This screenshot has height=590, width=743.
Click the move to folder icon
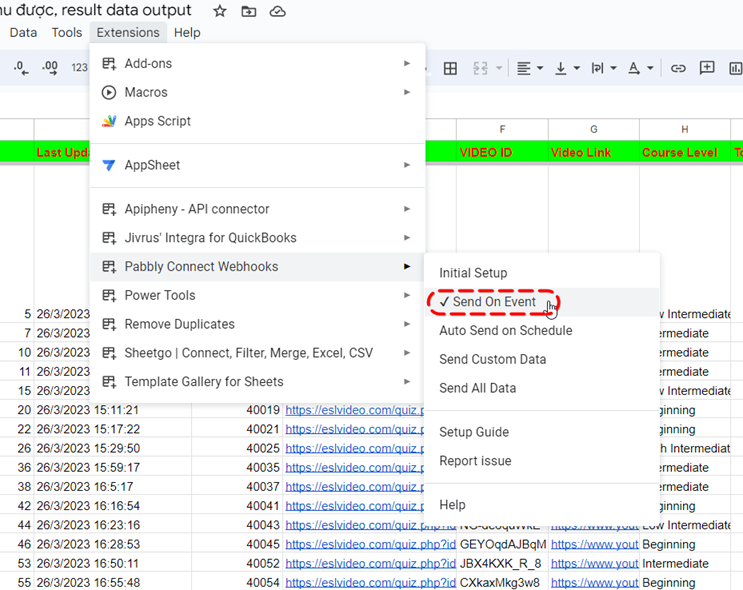click(x=248, y=11)
